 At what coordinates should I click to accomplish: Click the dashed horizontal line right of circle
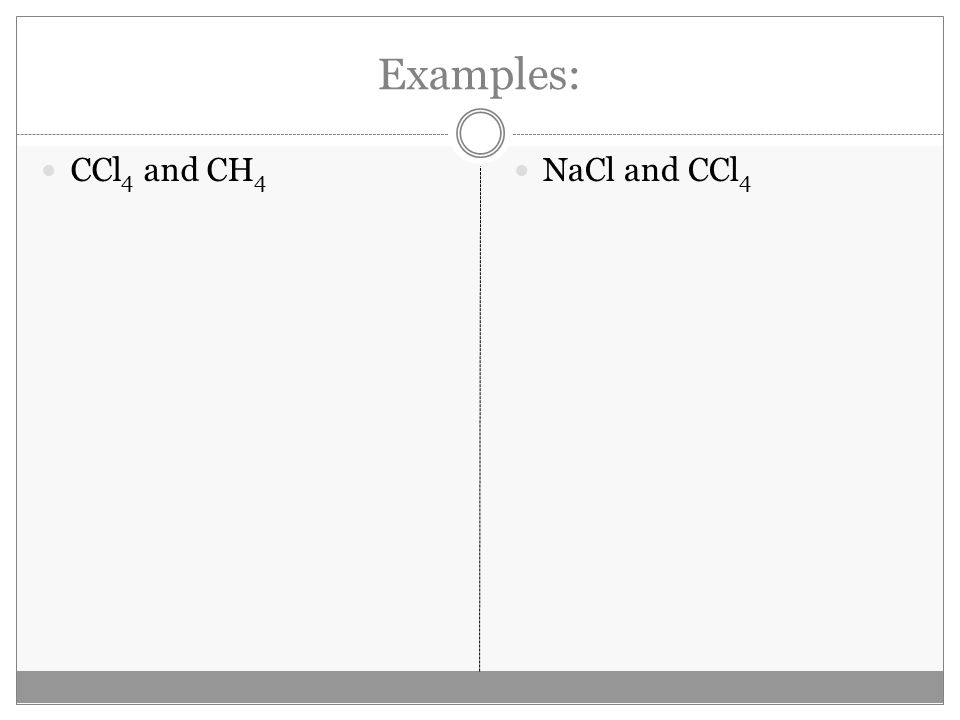[x=727, y=134]
